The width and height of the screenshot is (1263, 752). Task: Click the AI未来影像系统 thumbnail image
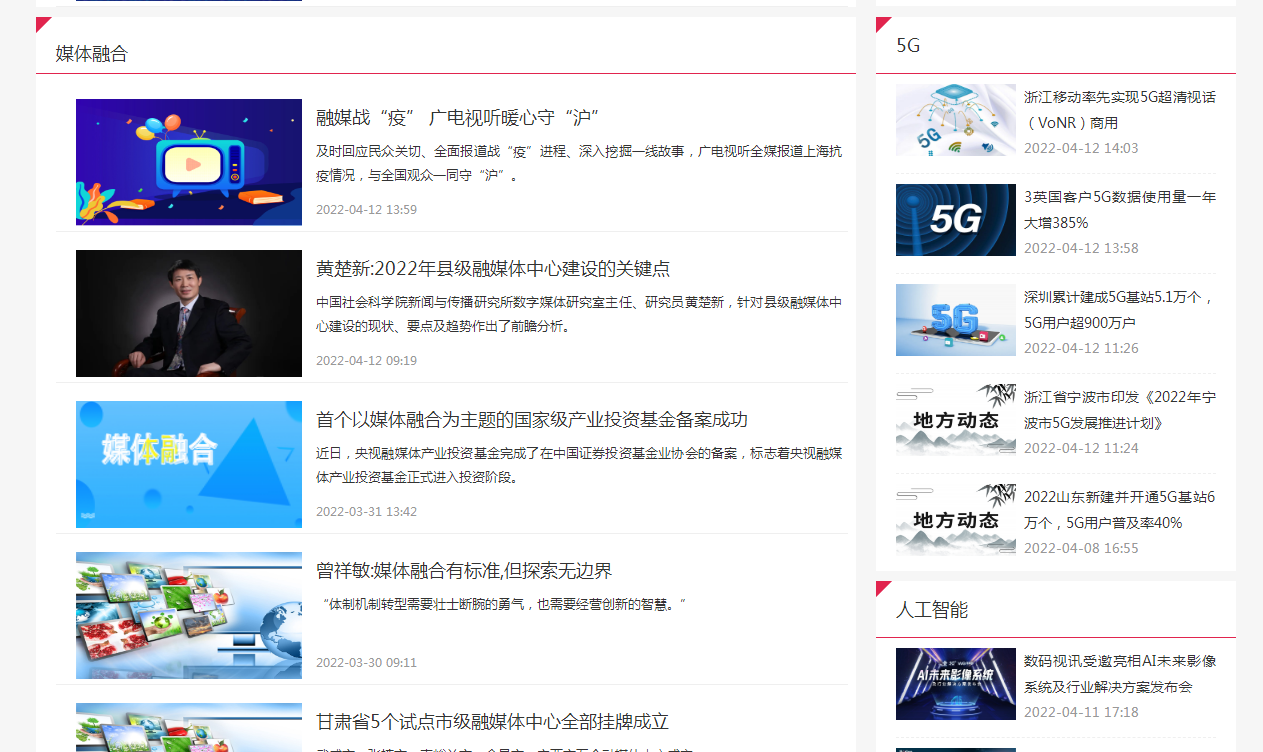tap(956, 684)
